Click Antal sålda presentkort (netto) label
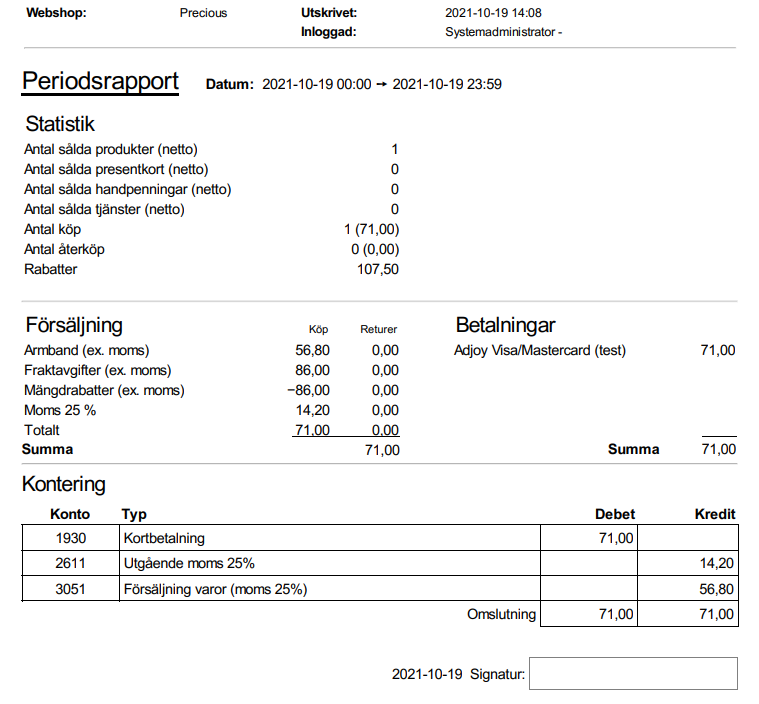The width and height of the screenshot is (759, 704). (x=116, y=169)
